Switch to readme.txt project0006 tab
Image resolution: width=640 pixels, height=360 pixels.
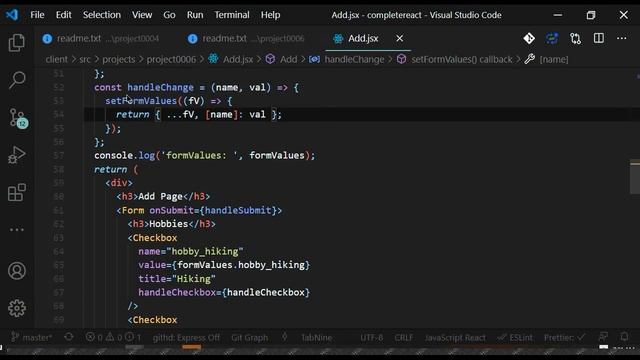coord(246,38)
